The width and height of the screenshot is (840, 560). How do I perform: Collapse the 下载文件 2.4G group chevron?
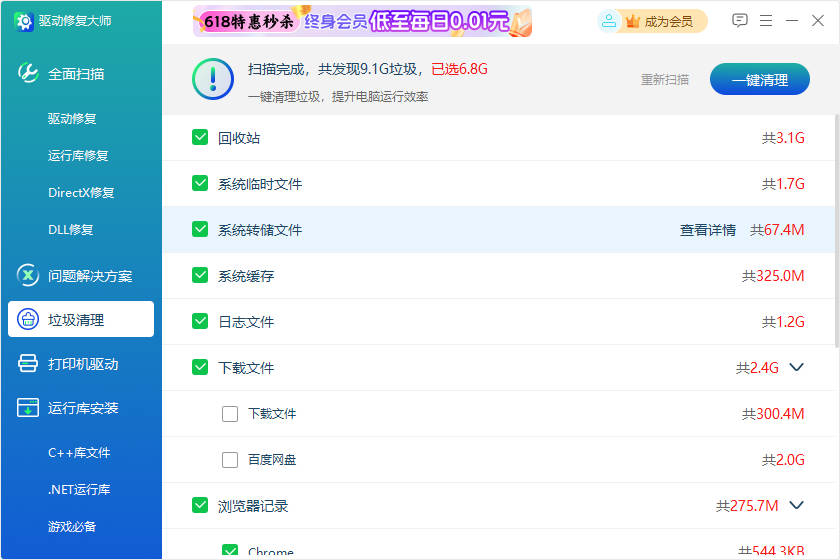[x=797, y=368]
